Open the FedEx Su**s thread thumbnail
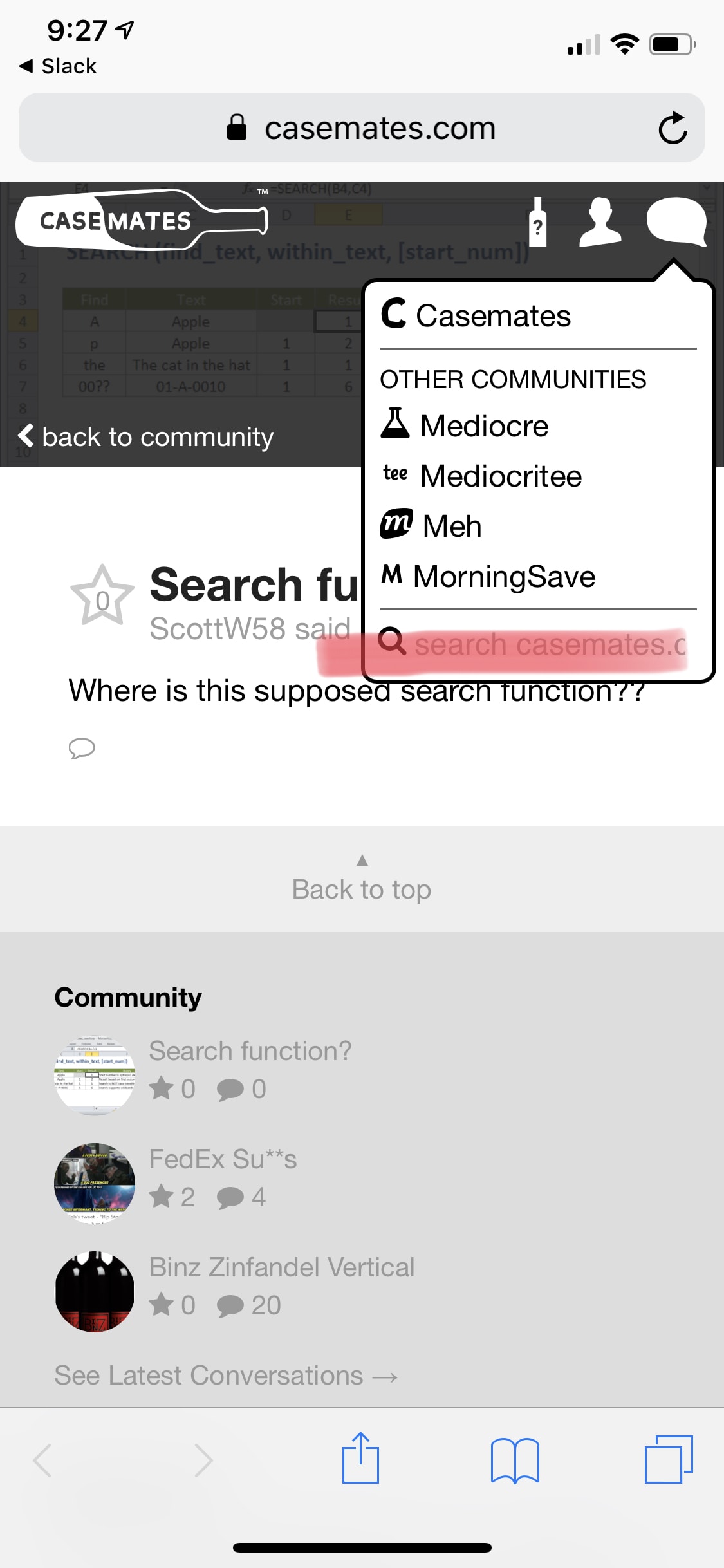The width and height of the screenshot is (724, 1568). click(95, 1183)
